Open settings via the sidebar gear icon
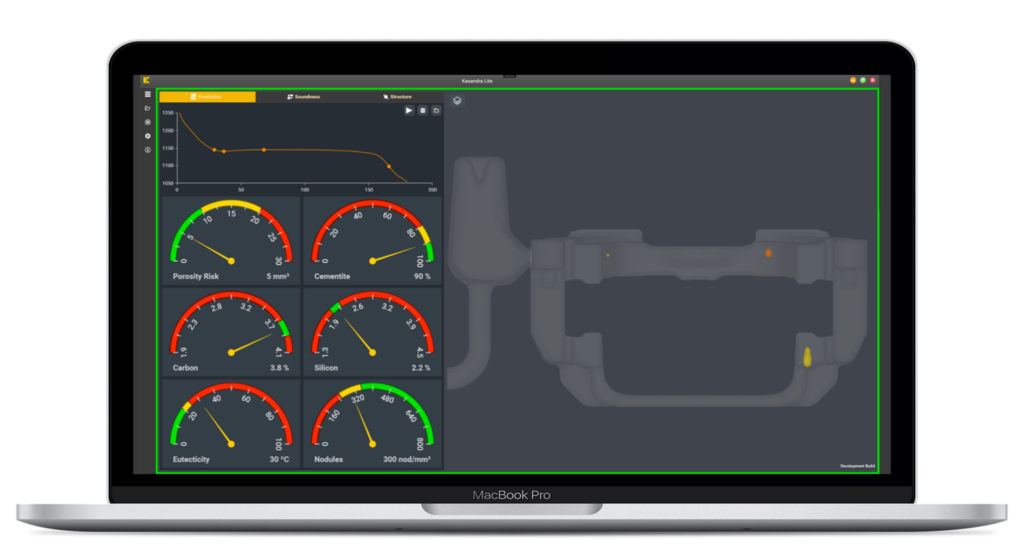Image resolution: width=1024 pixels, height=549 pixels. (x=148, y=136)
